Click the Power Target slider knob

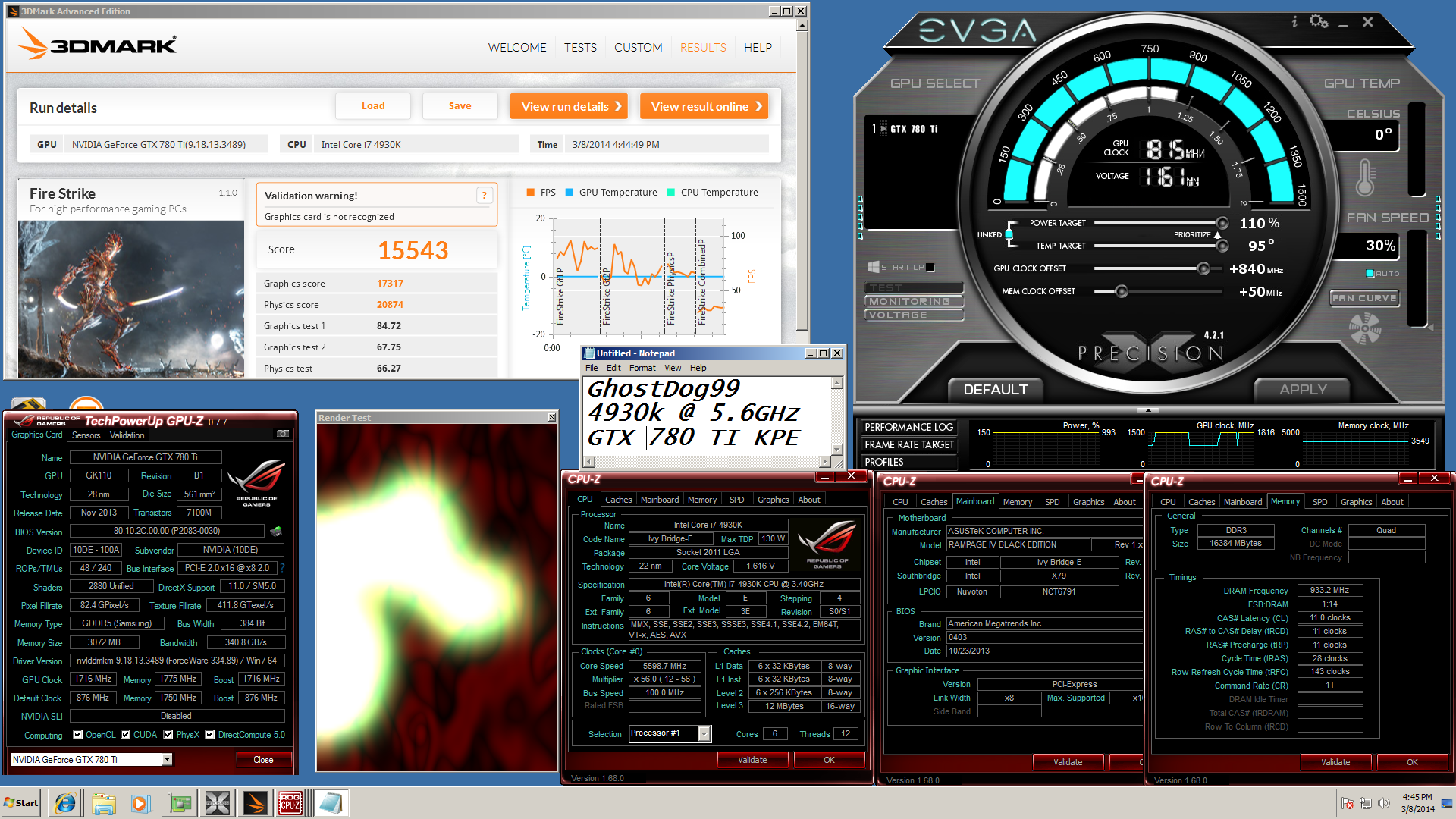click(x=1222, y=223)
